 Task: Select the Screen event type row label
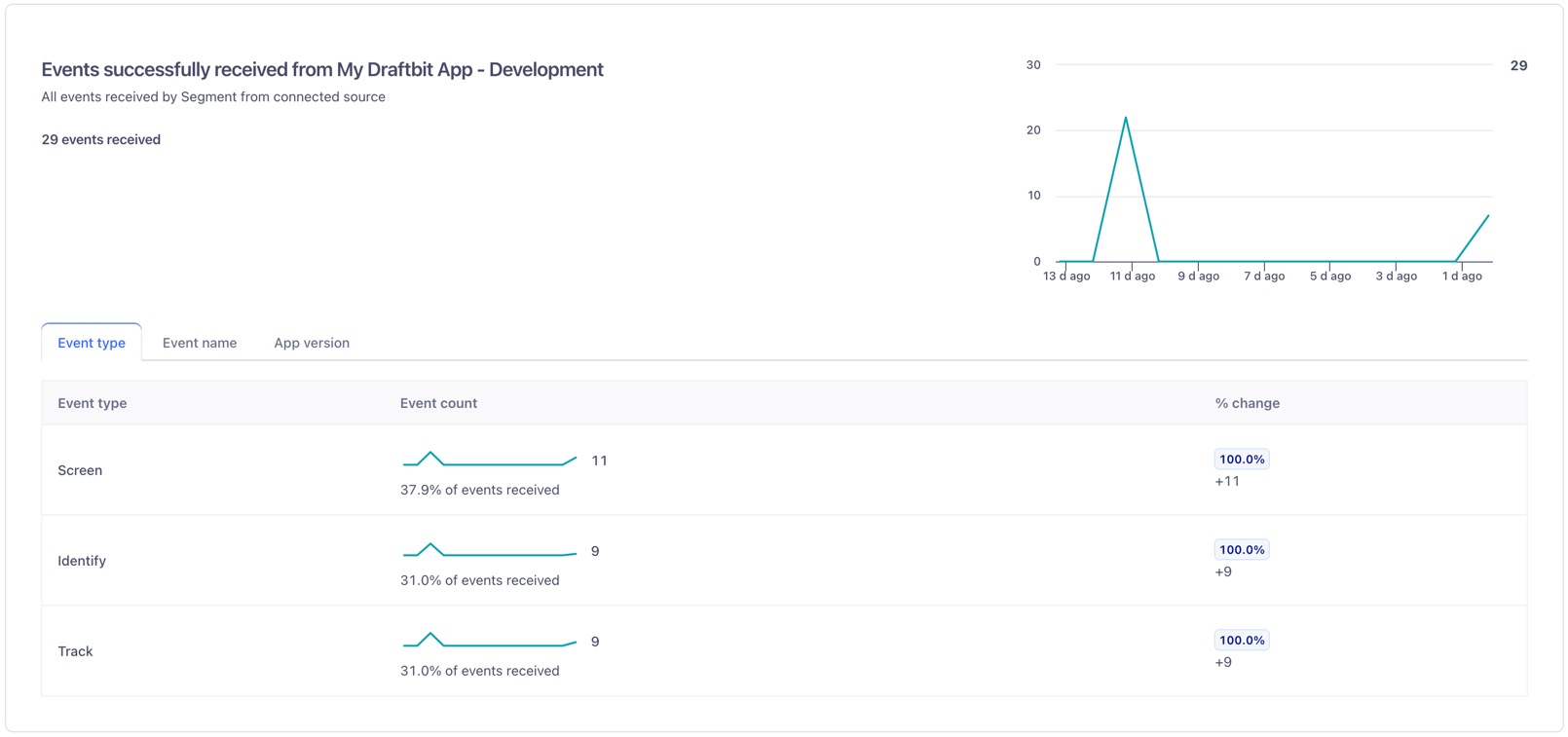(80, 470)
